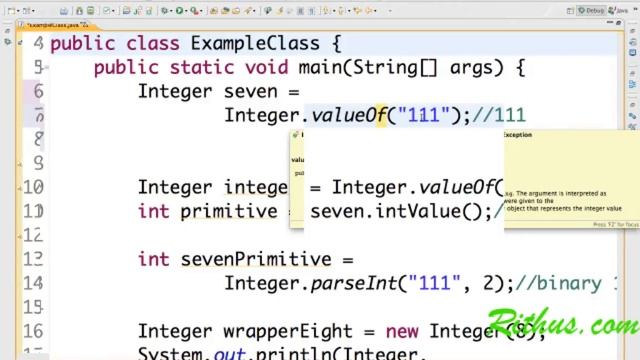
Task: Open the Run configurations dropdown arrow
Action: click(186, 11)
